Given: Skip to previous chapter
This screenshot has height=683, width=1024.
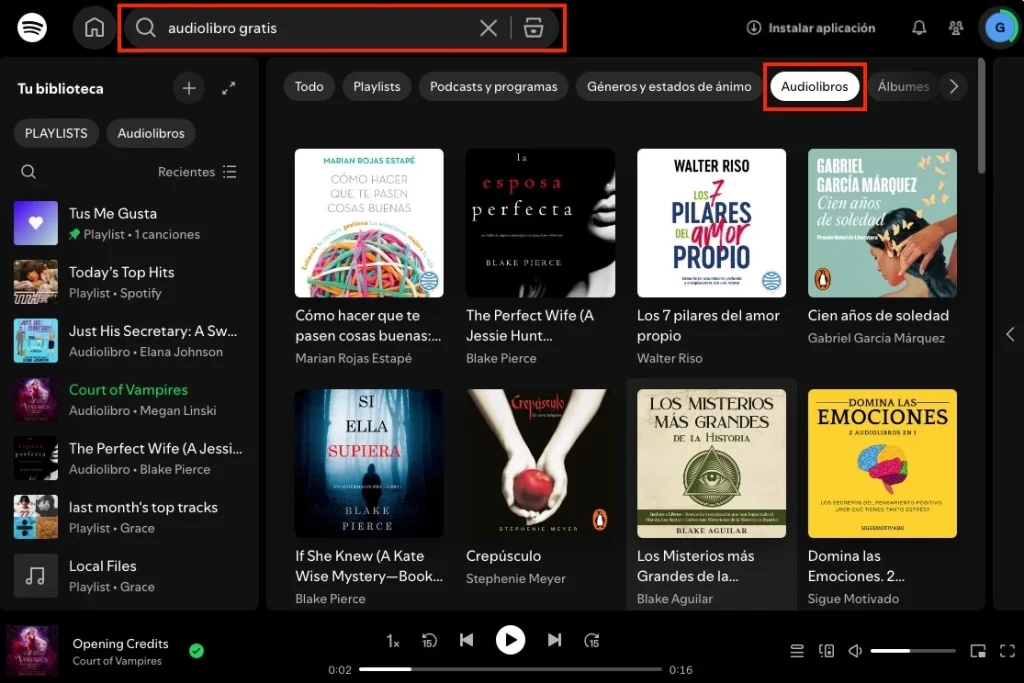Looking at the screenshot, I should tap(466, 640).
